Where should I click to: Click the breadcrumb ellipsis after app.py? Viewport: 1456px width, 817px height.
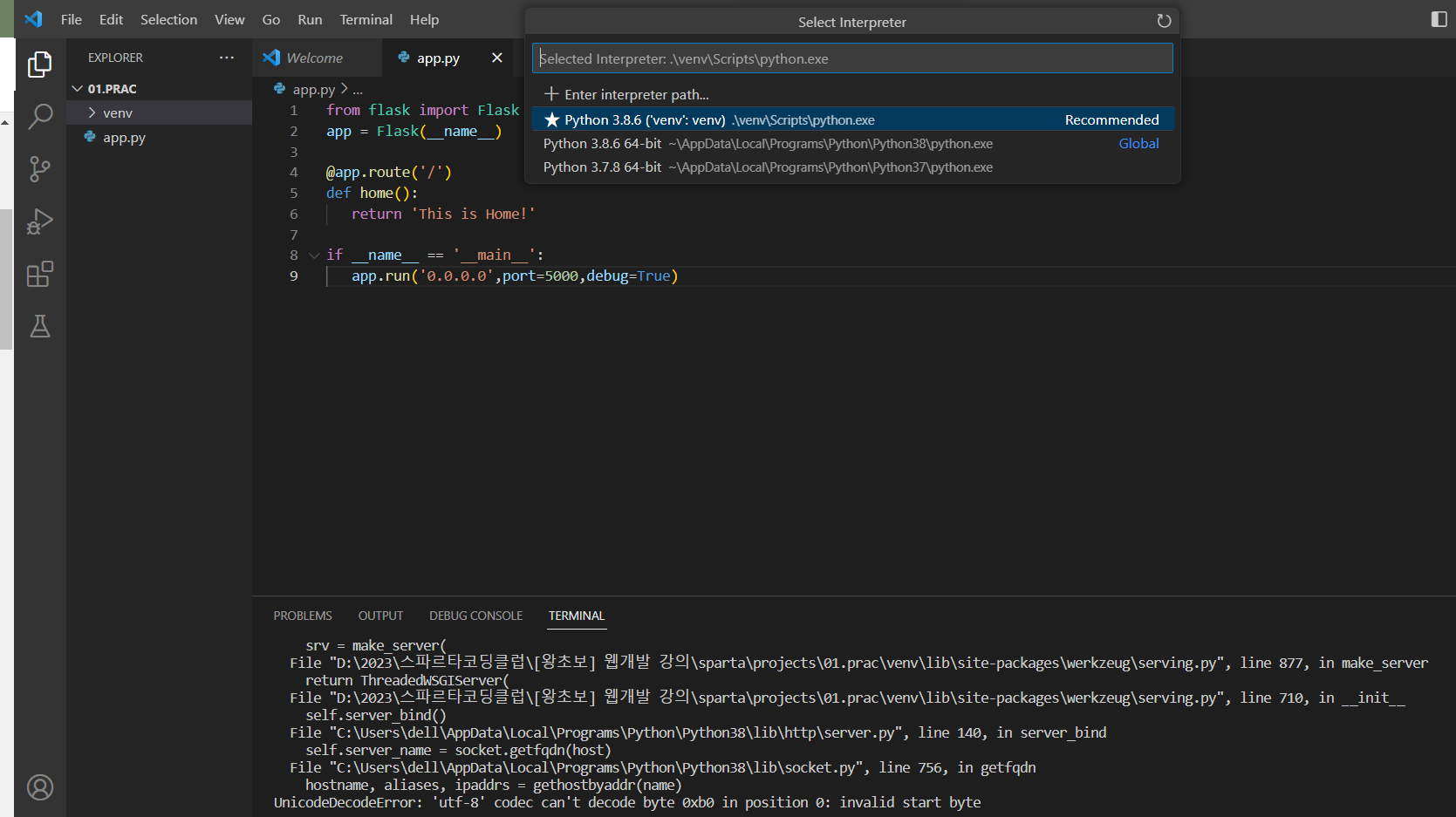coord(358,89)
